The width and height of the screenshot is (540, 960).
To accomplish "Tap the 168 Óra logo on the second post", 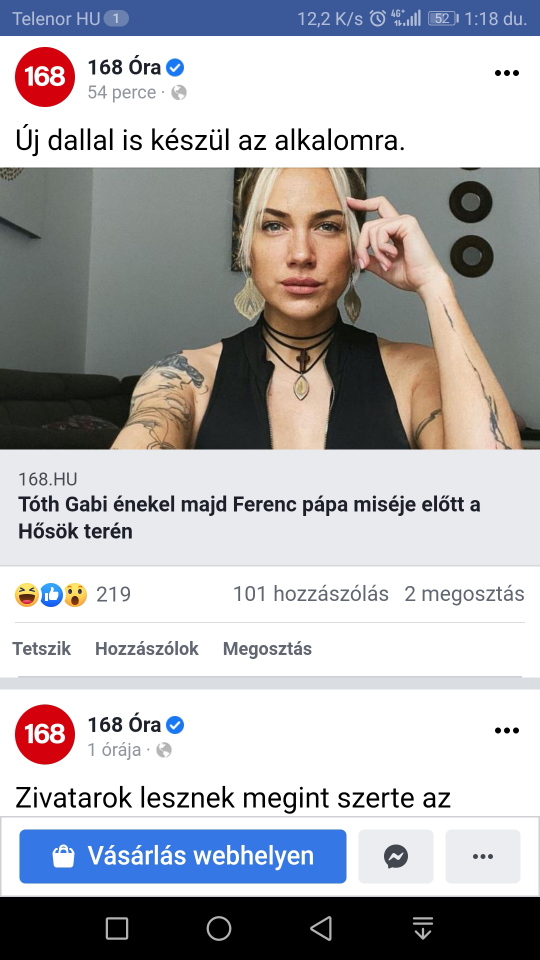I will click(x=45, y=734).
